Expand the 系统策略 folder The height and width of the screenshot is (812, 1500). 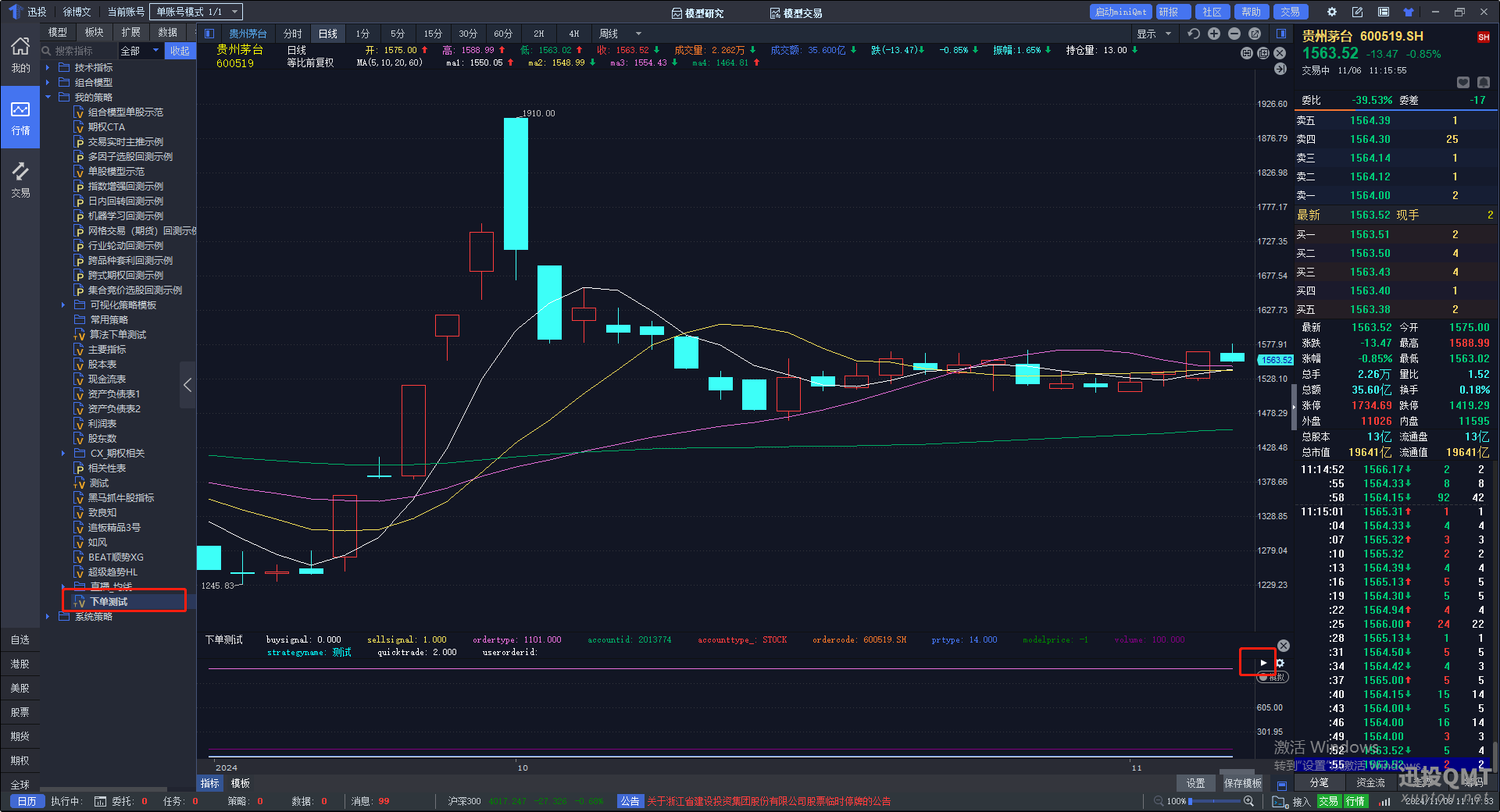click(x=48, y=617)
